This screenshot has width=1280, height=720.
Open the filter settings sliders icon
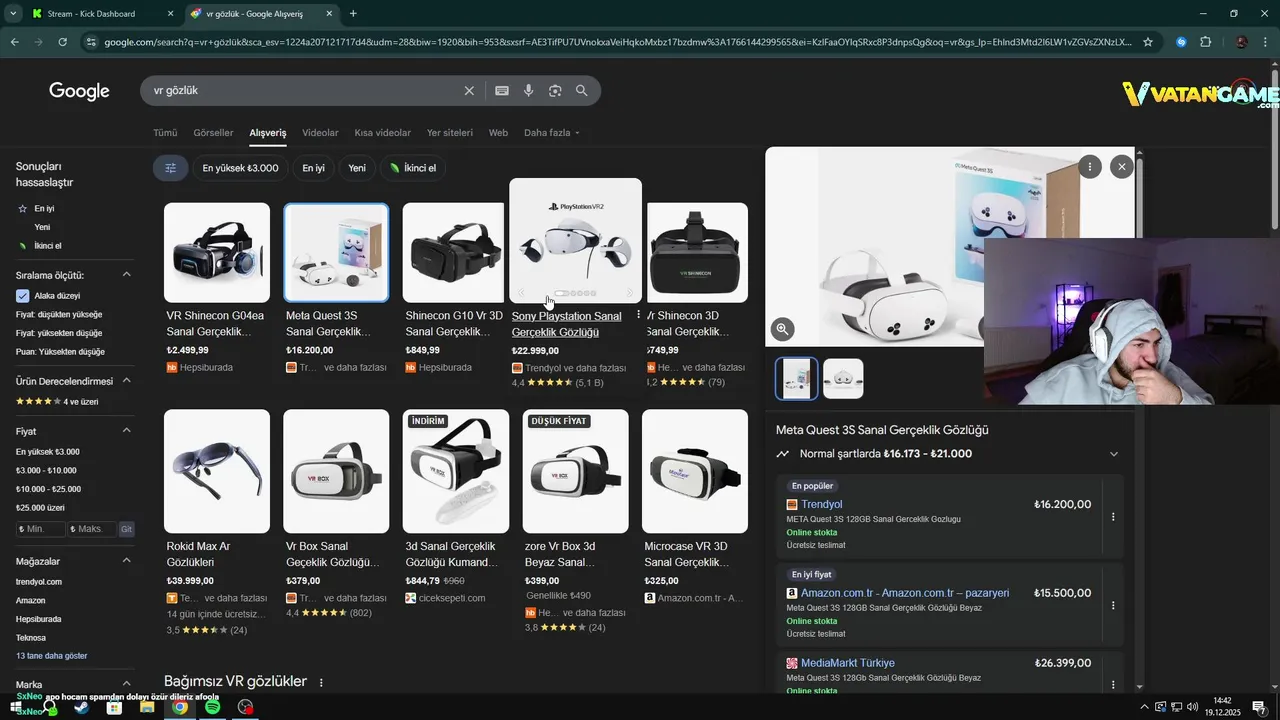(170, 168)
